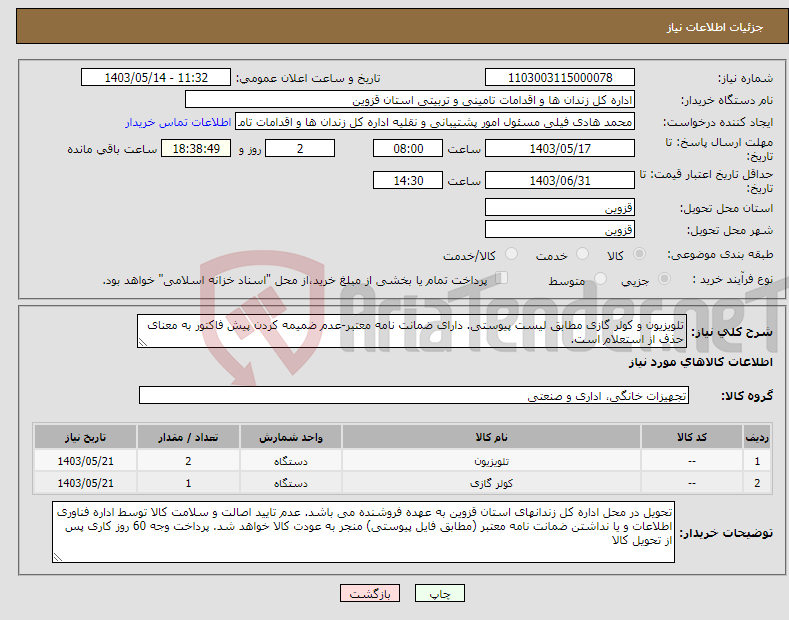
Task: Click the delivery city field قزوین
Action: 560,229
